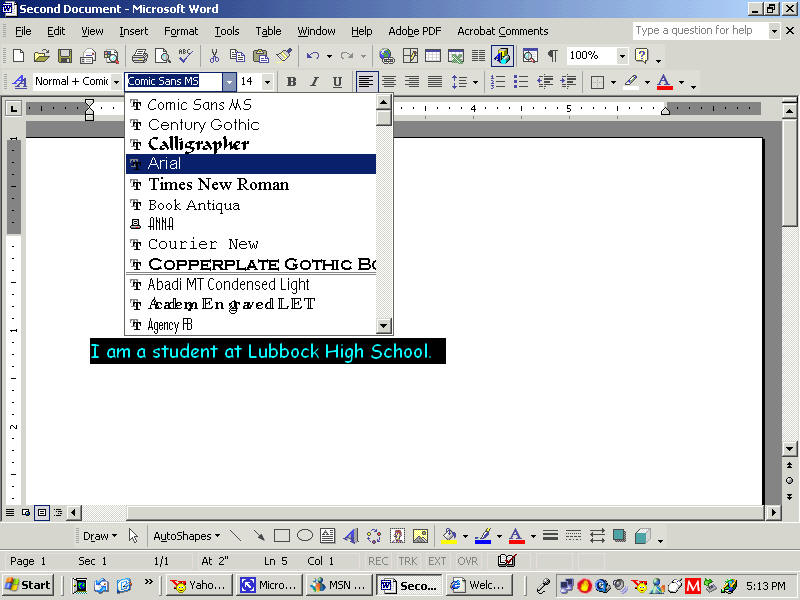
Task: Expand line spacing options arrow
Action: point(476,82)
